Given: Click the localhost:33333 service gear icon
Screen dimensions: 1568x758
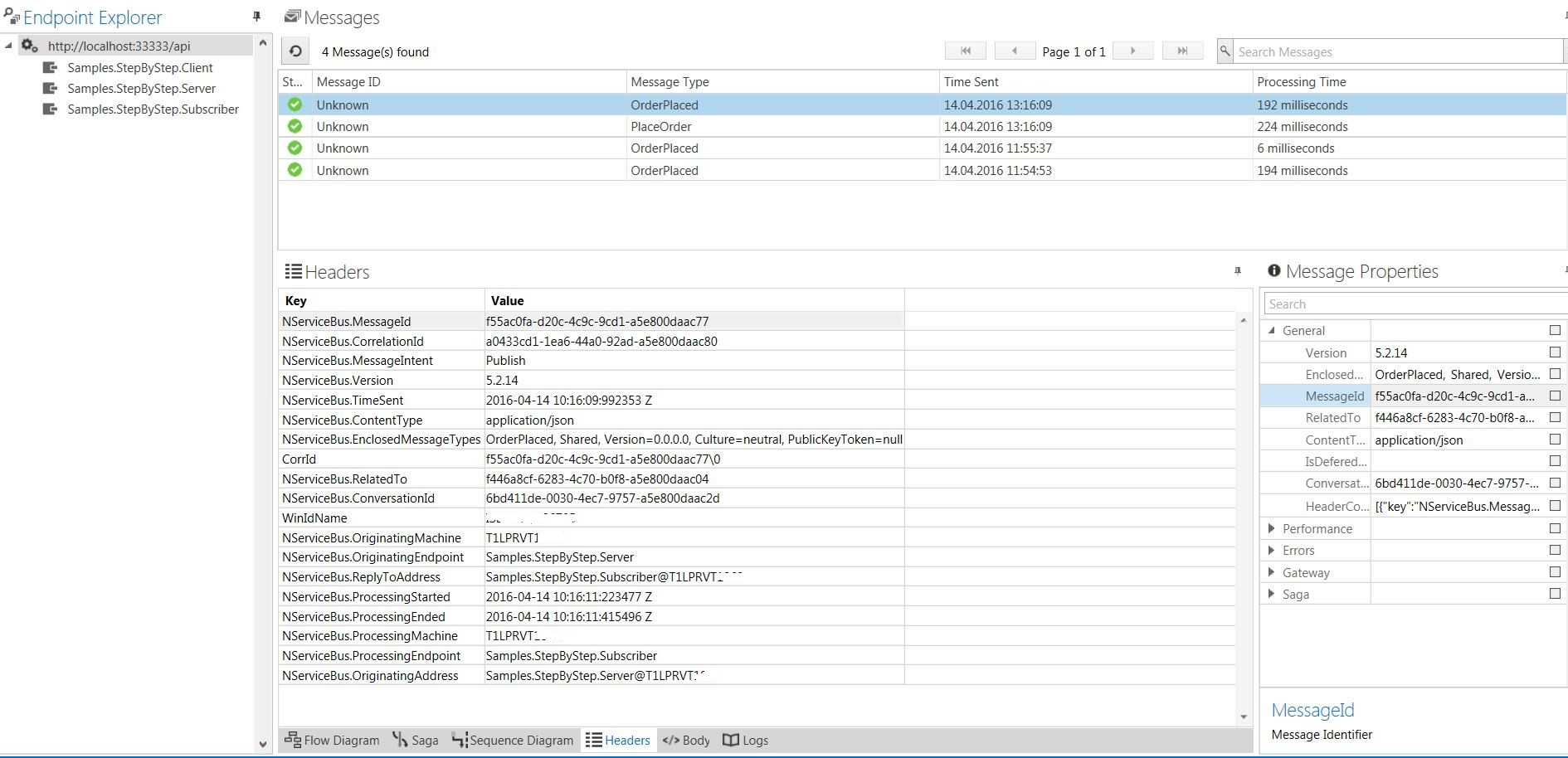Looking at the screenshot, I should [30, 46].
